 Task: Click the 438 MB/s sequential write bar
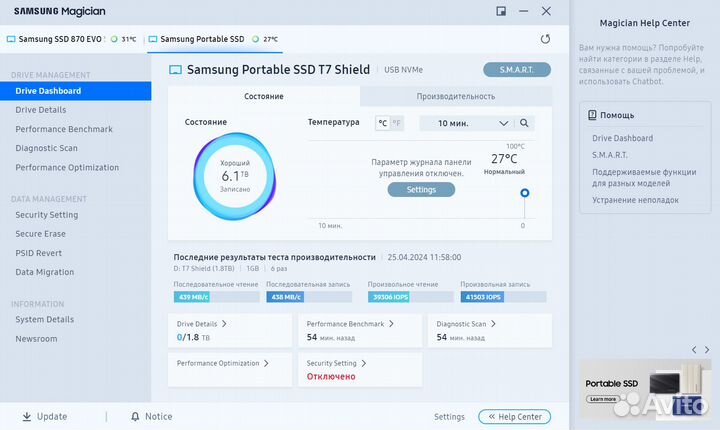[x=309, y=297]
